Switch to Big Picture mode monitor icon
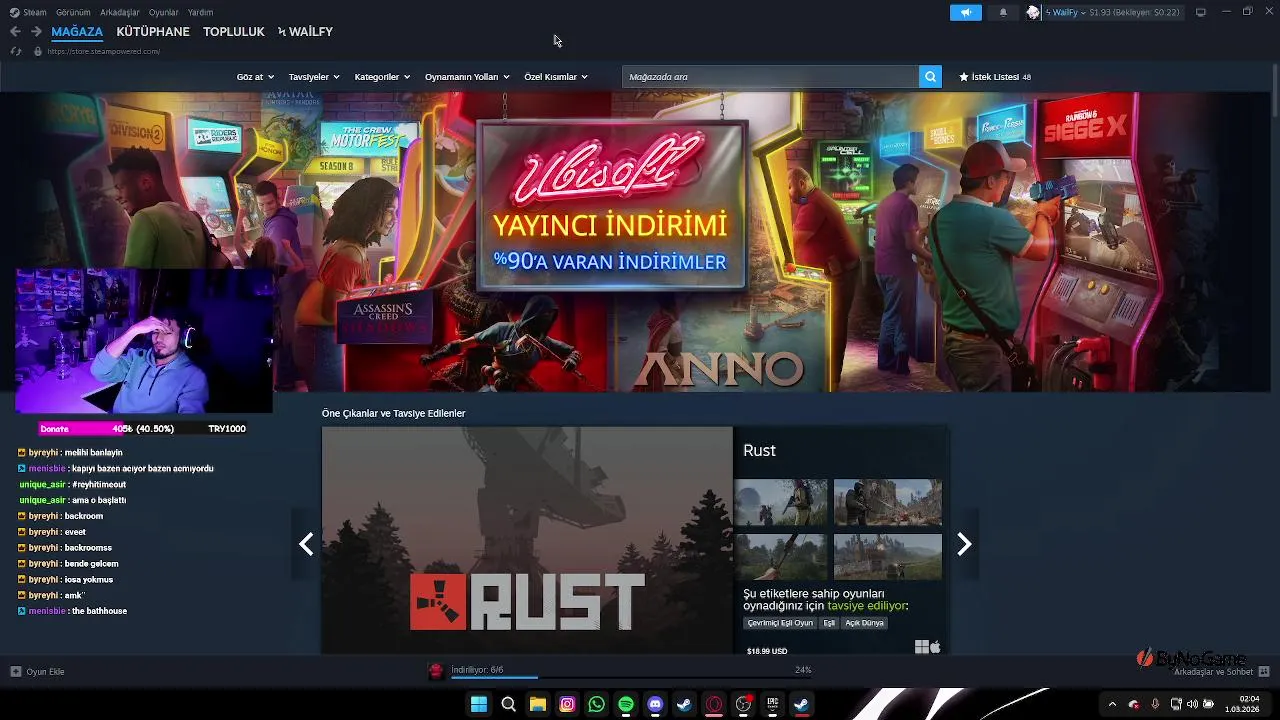Screen dimensions: 1280x720 (1201, 12)
